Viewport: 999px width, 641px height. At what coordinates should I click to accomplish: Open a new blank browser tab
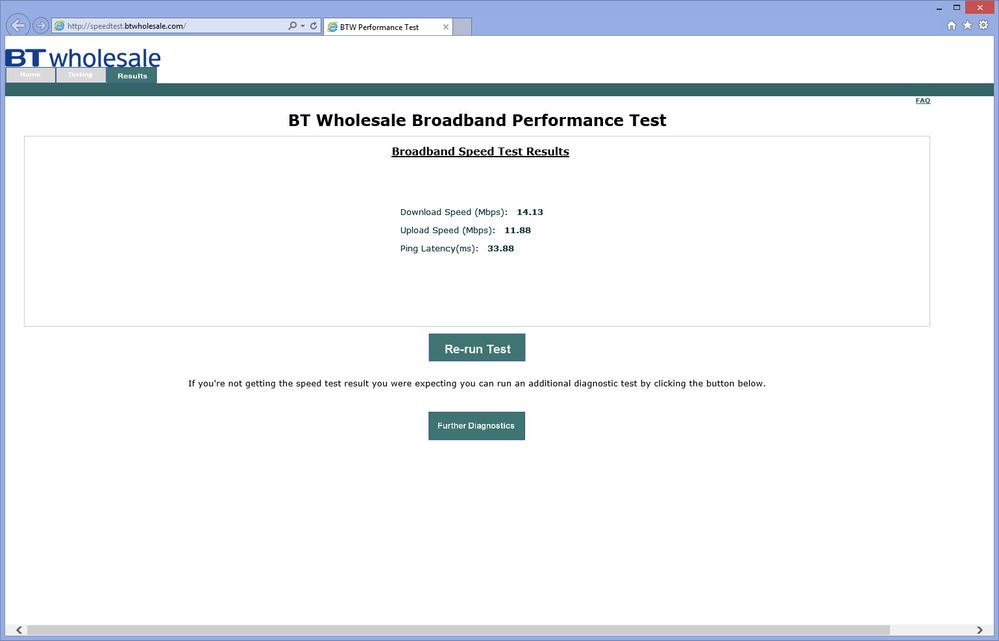462,27
